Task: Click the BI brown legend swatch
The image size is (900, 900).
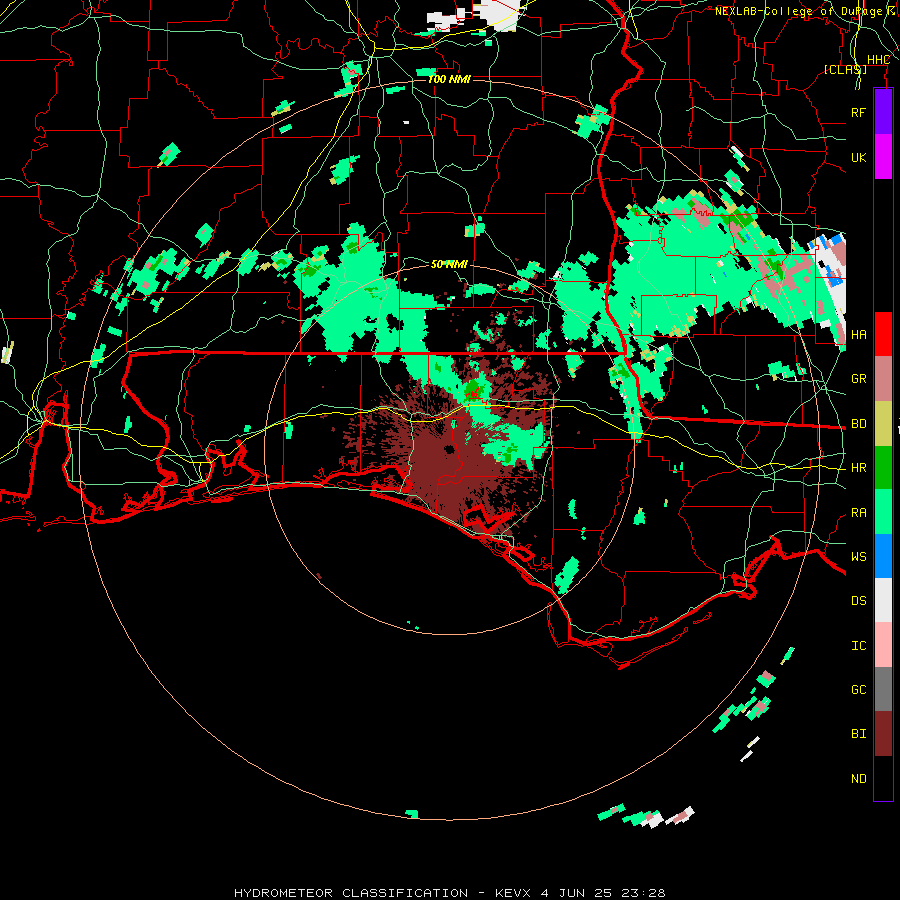Action: 883,734
